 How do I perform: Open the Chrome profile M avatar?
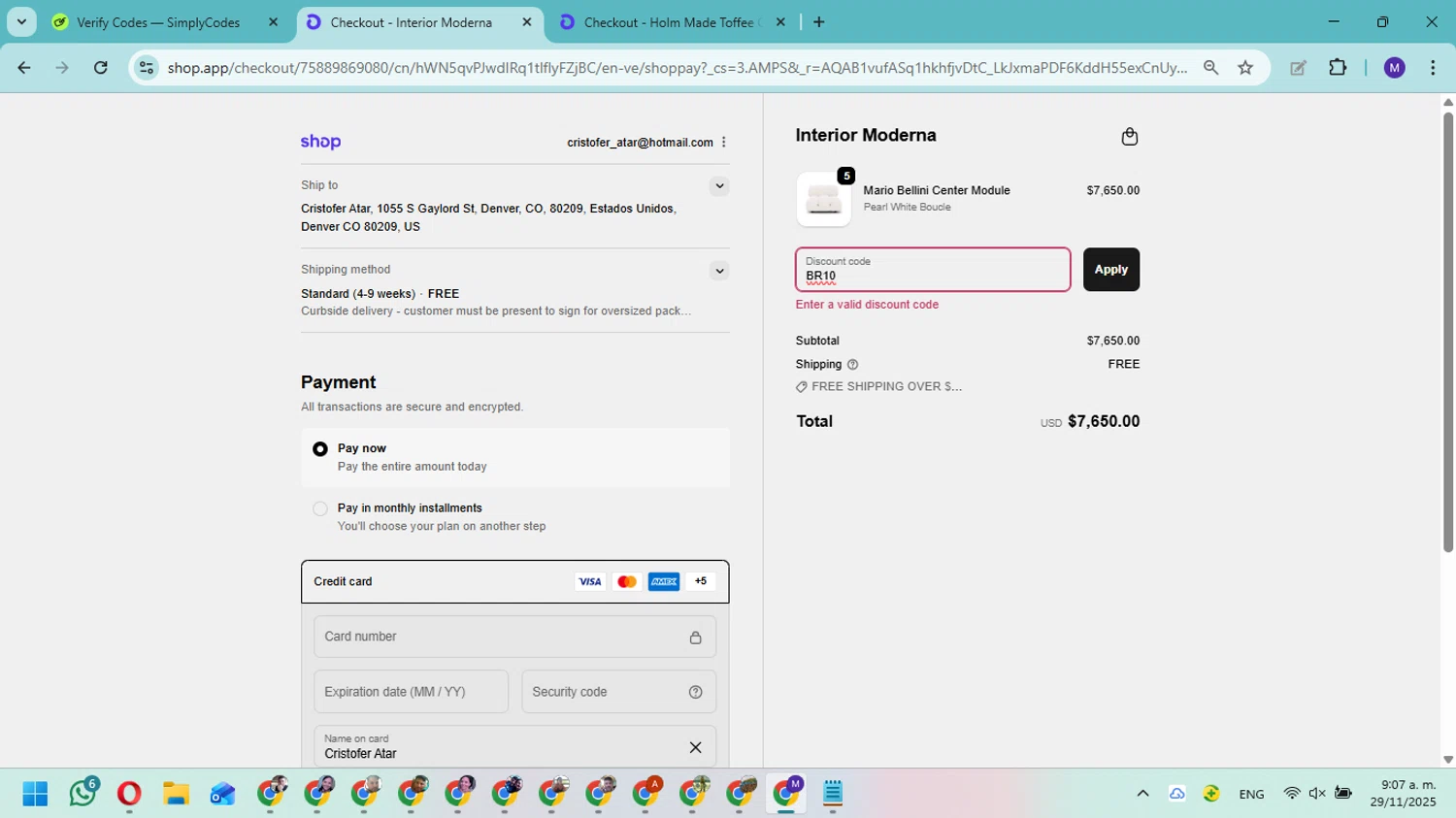1395,68
